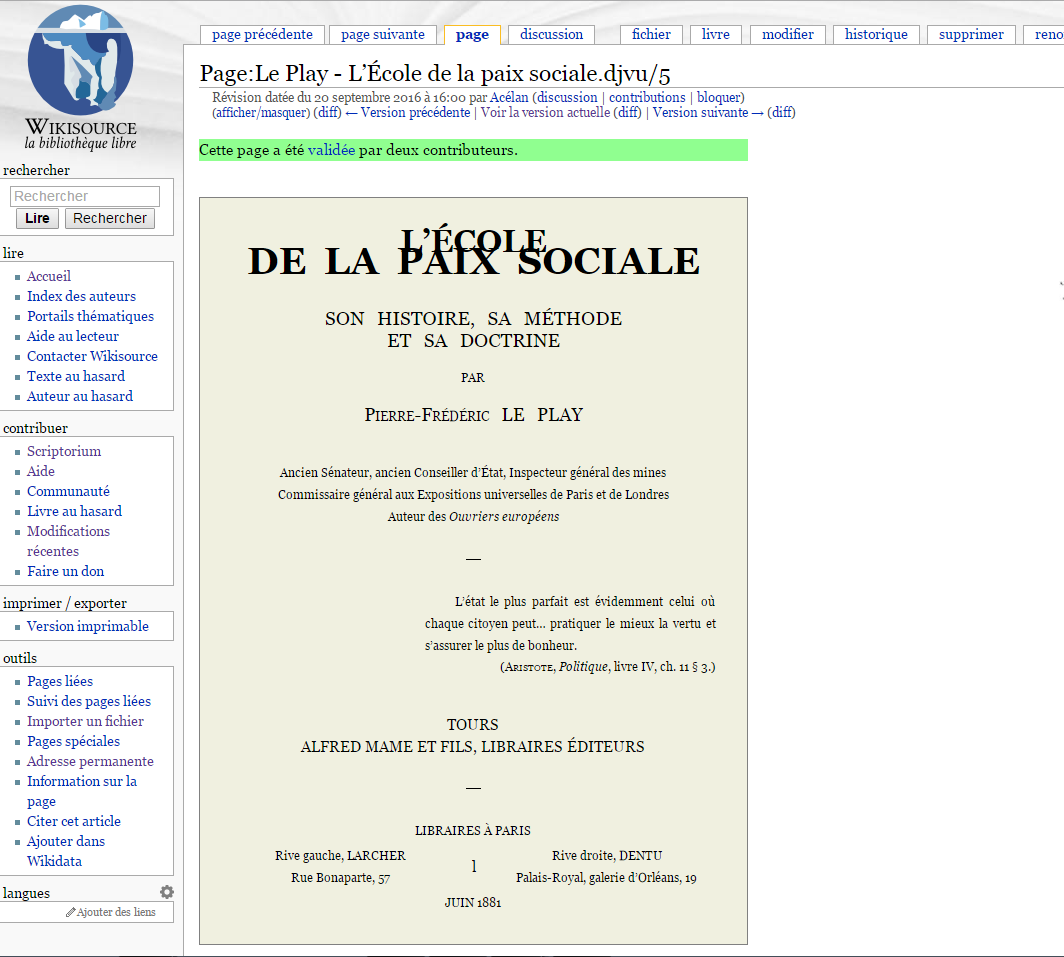Open Aide au lecteur link
The width and height of the screenshot is (1064, 957).
[x=73, y=336]
